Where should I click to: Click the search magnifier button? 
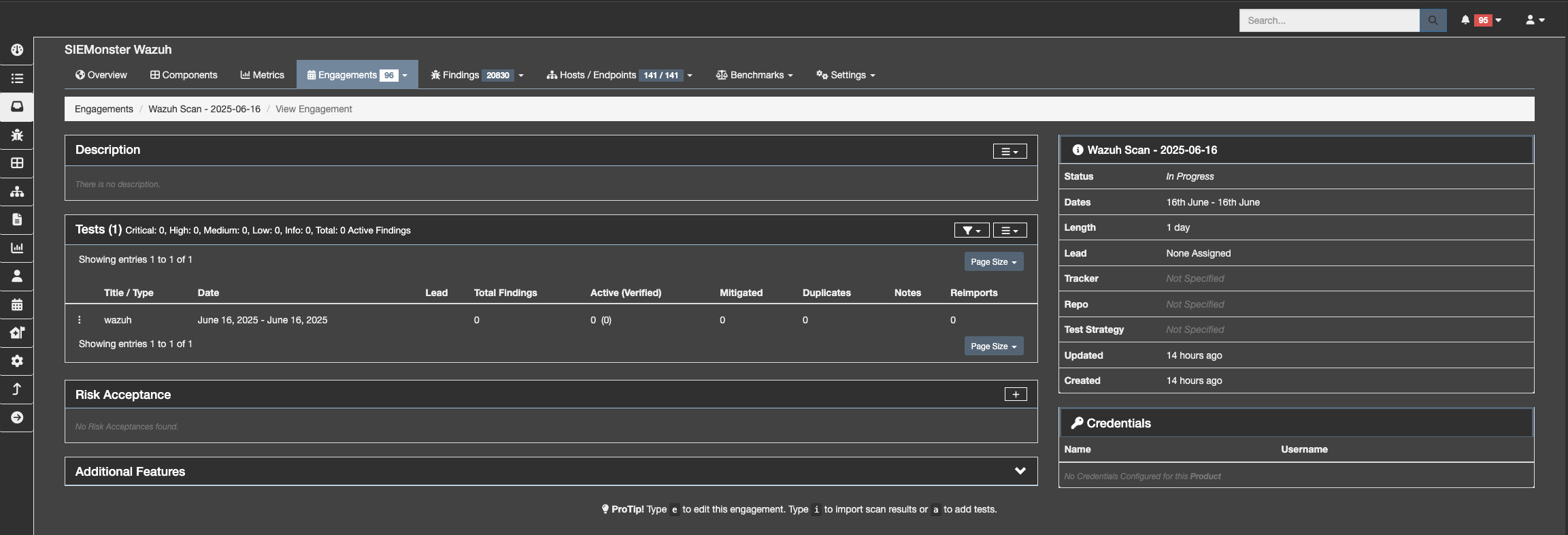pos(1433,20)
